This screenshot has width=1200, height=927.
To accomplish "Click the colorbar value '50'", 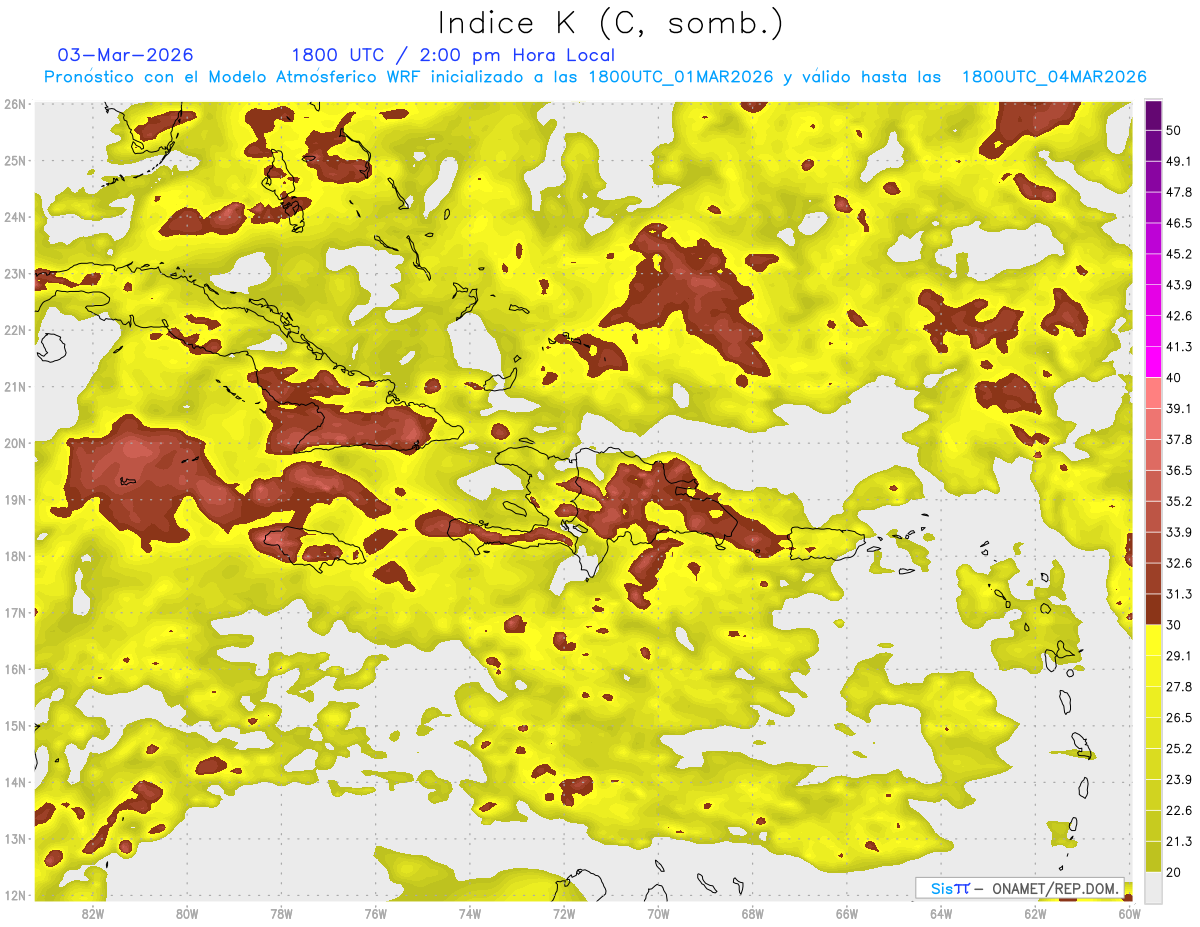I will click(x=1174, y=129).
